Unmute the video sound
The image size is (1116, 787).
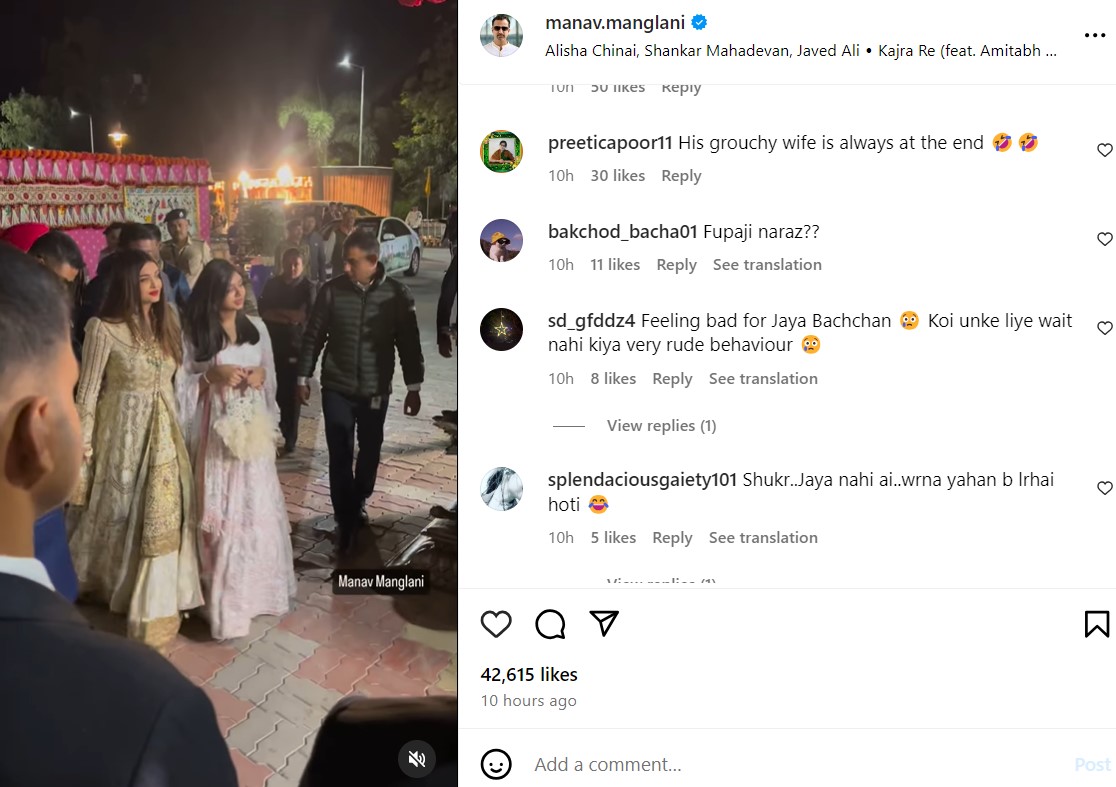click(x=417, y=759)
